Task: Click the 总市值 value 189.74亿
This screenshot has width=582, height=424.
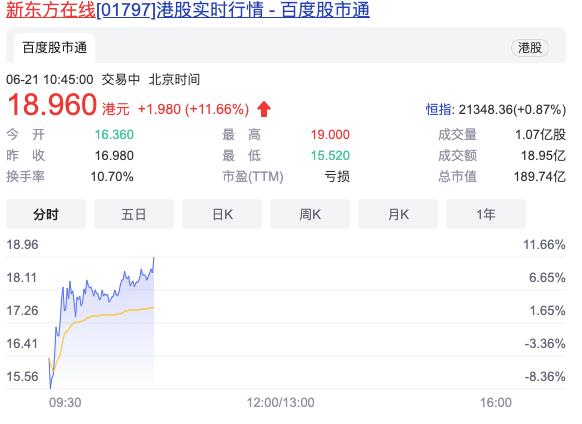Action: point(540,177)
